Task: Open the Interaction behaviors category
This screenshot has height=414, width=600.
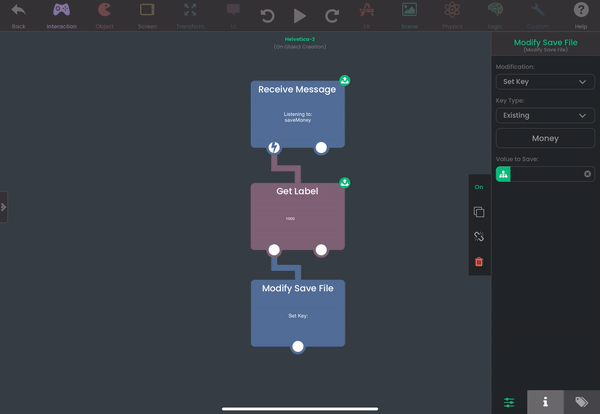Action: pos(62,15)
